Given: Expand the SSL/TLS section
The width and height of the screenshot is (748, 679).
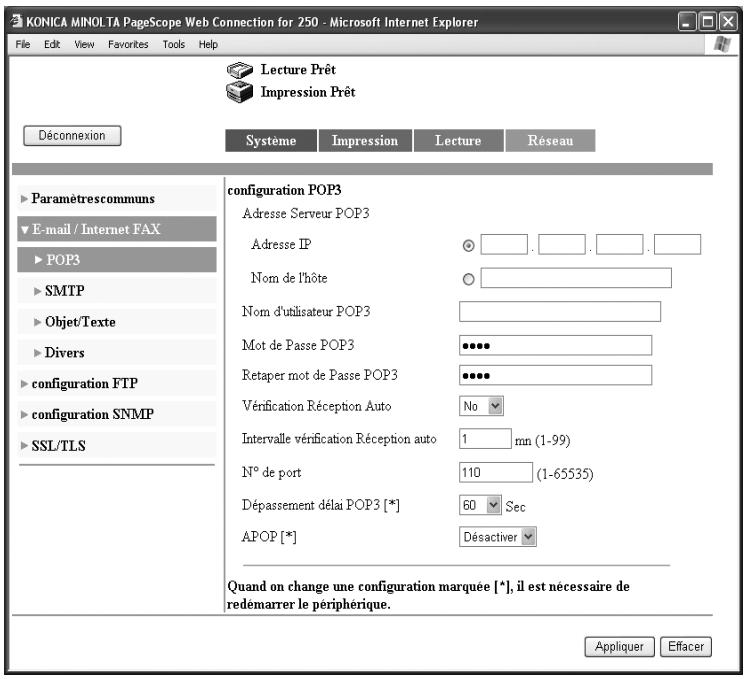Looking at the screenshot, I should pyautogui.click(x=117, y=446).
